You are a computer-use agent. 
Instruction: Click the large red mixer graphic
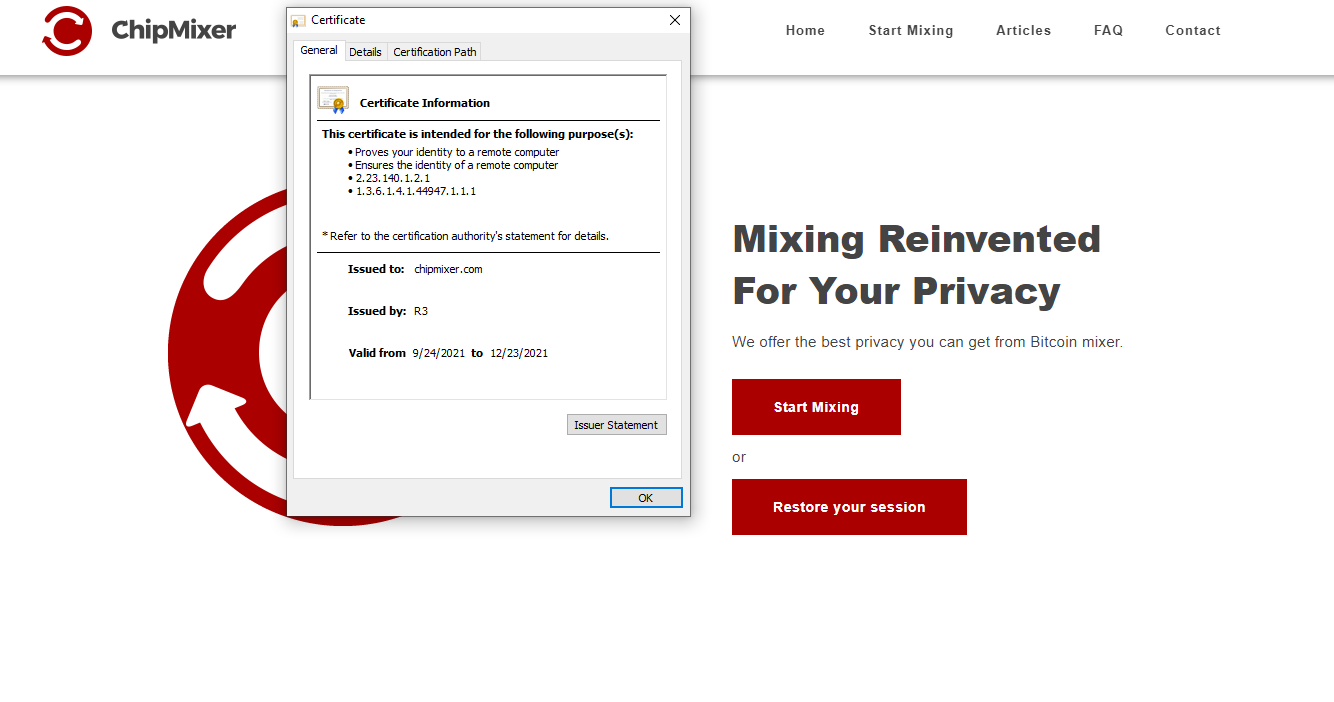[x=227, y=356]
